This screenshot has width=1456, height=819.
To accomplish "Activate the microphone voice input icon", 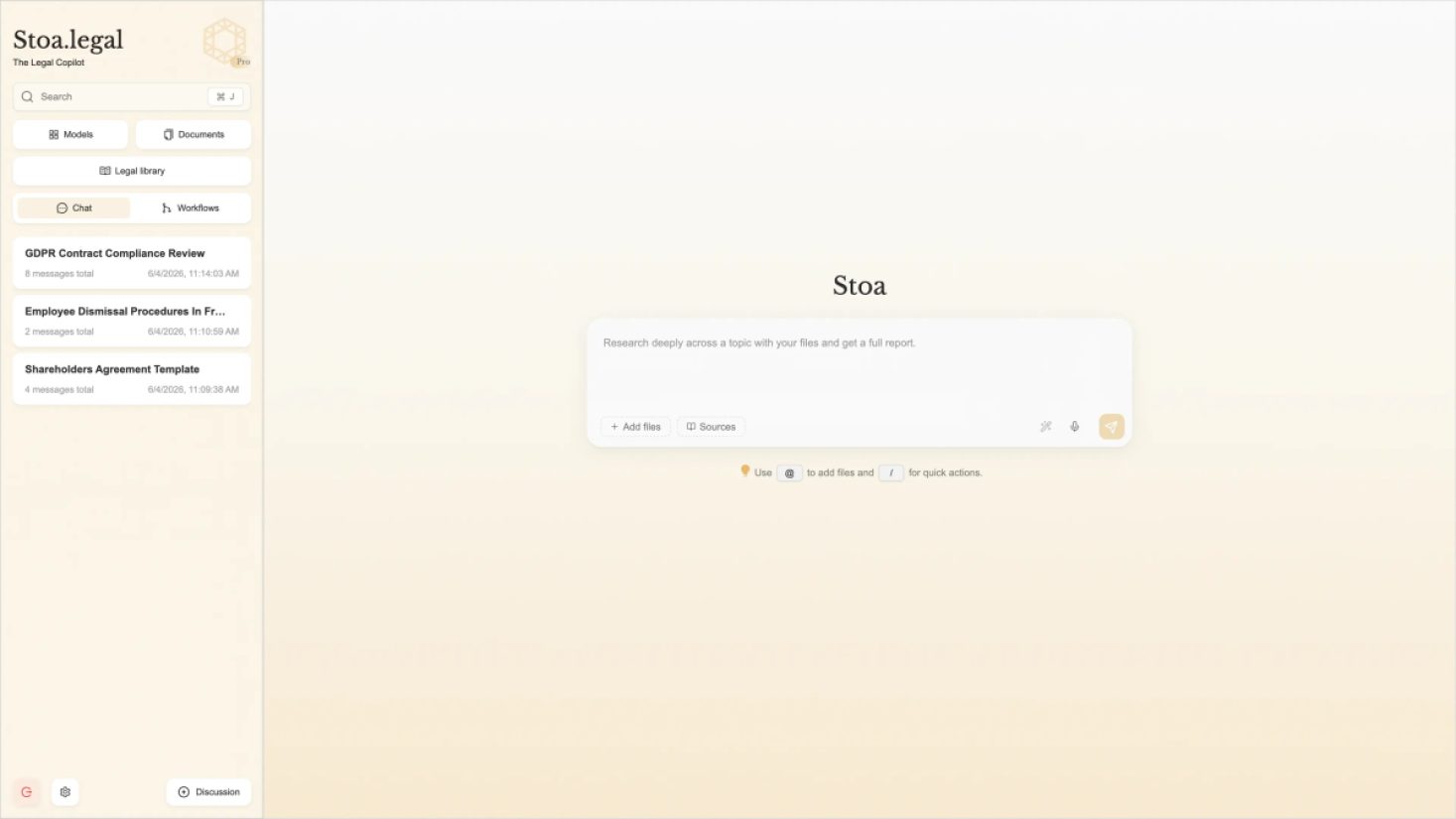I will pyautogui.click(x=1074, y=427).
